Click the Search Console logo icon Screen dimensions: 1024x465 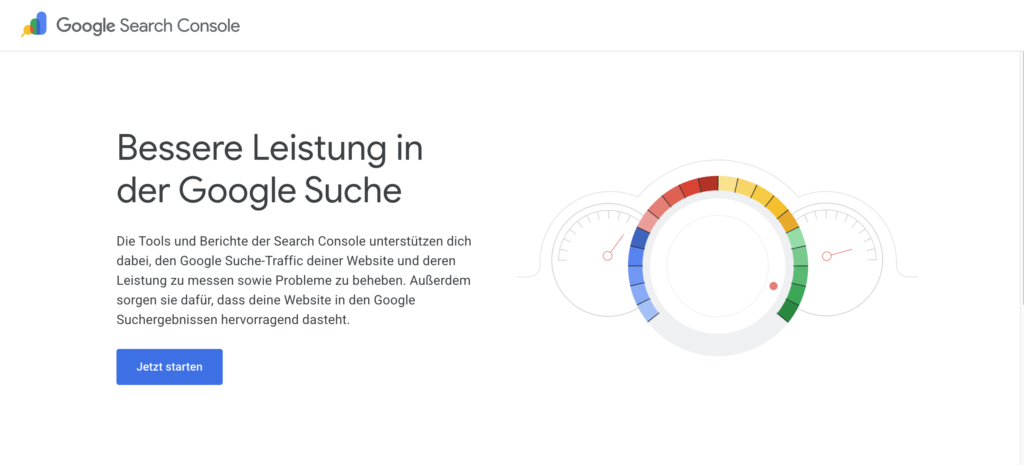coord(34,25)
